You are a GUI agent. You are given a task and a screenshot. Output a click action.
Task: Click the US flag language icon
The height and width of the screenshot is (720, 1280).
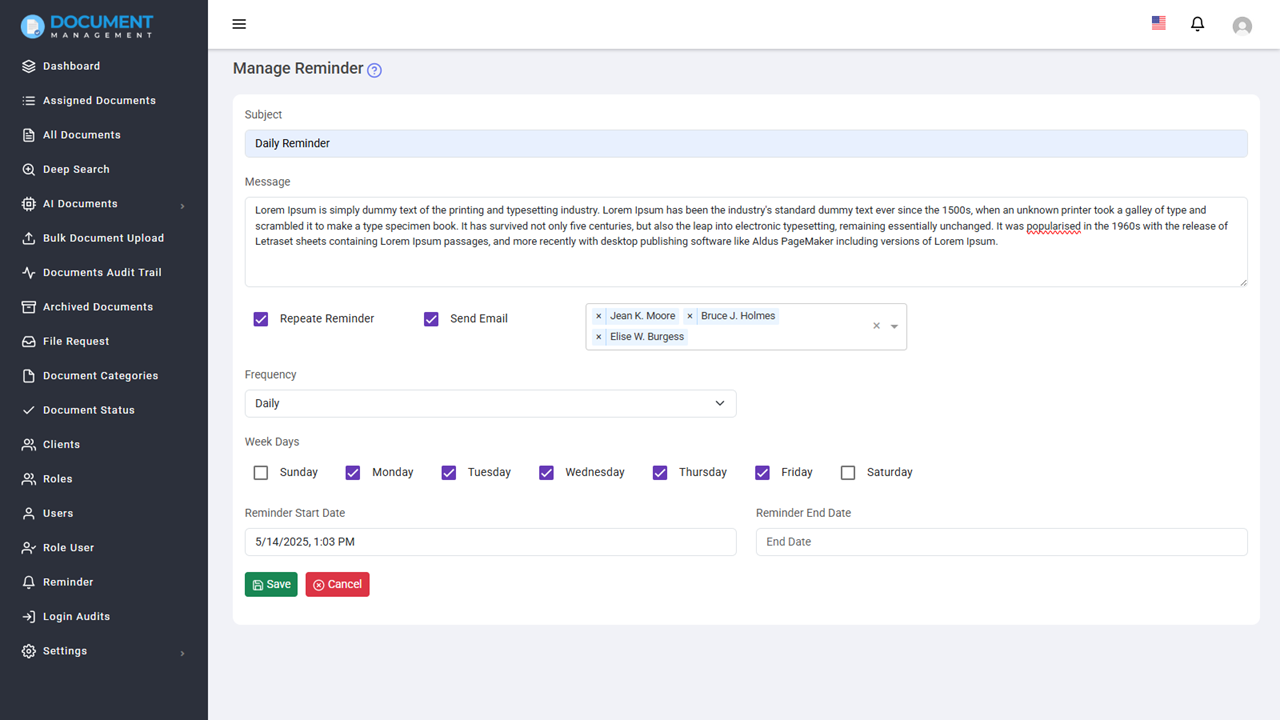1159,23
